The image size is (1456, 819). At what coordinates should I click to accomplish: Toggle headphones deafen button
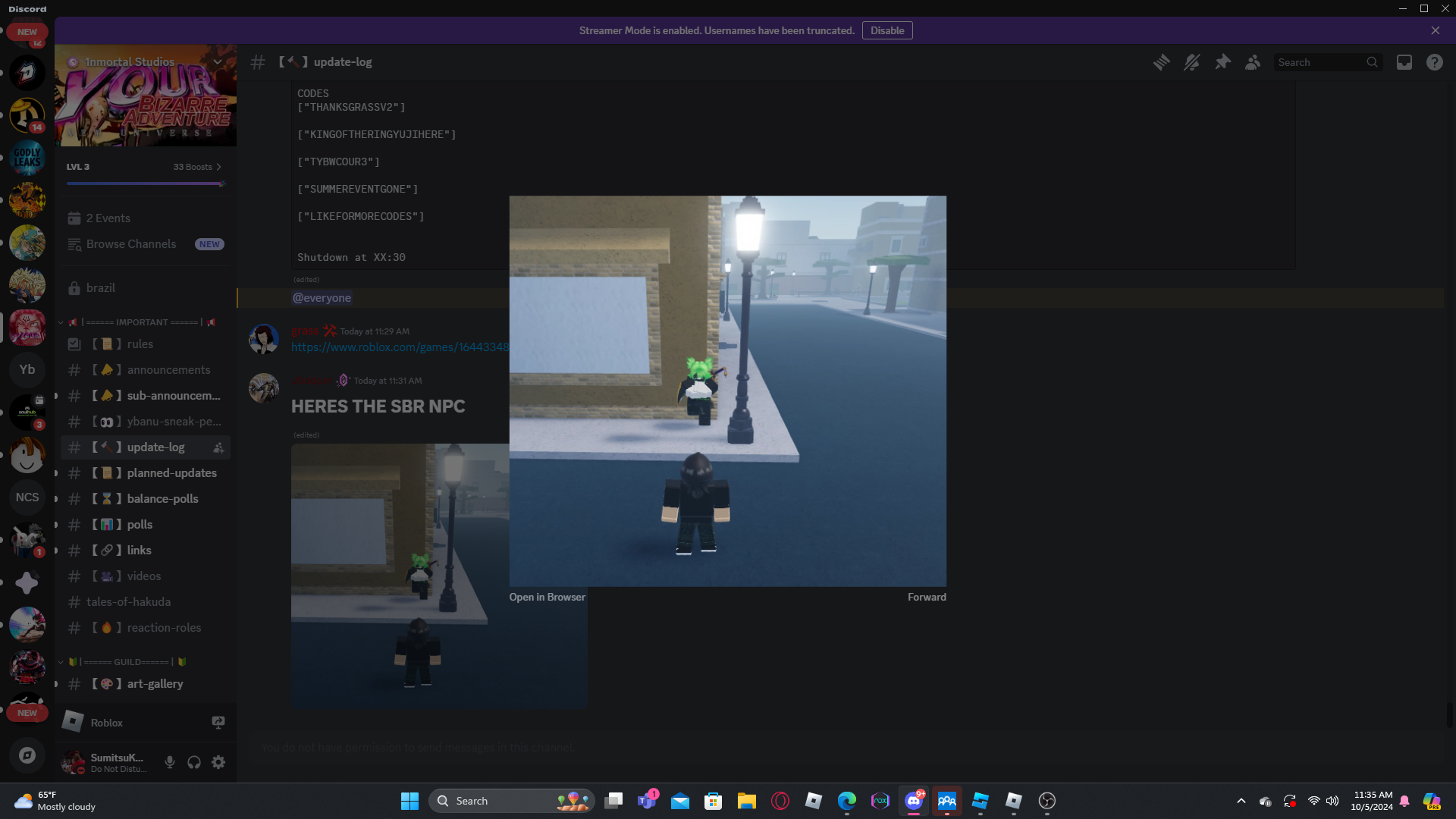coord(194,762)
